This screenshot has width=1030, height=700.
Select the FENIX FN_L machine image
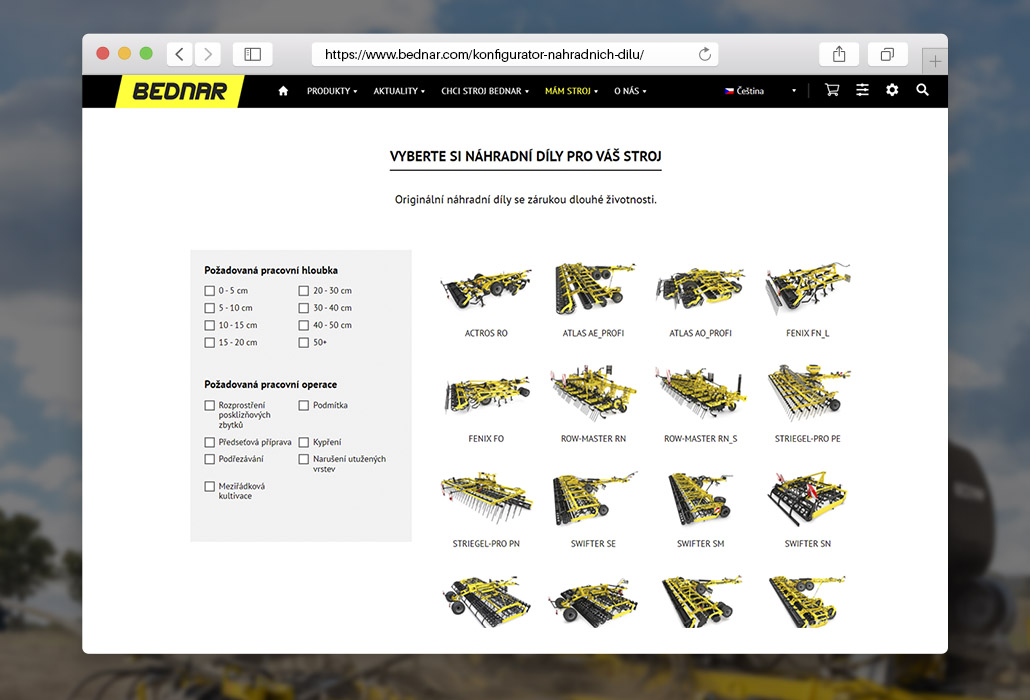pos(807,288)
